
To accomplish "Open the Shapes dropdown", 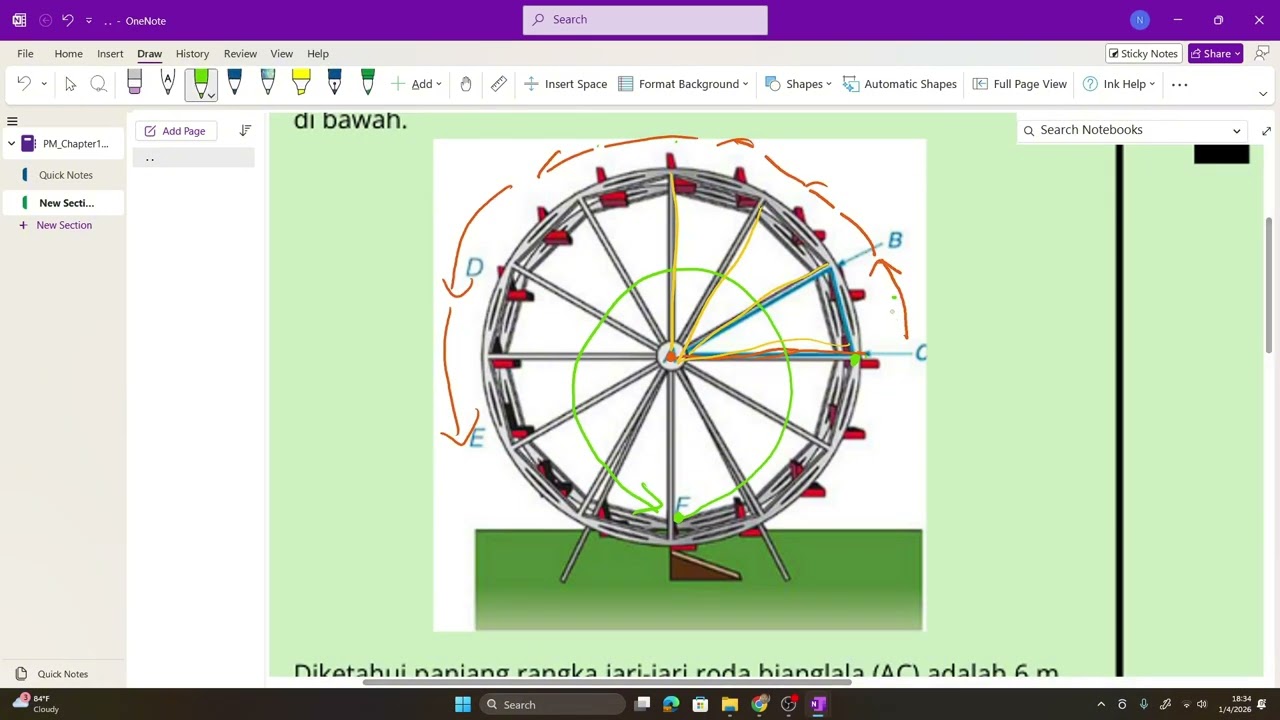I will [x=798, y=84].
